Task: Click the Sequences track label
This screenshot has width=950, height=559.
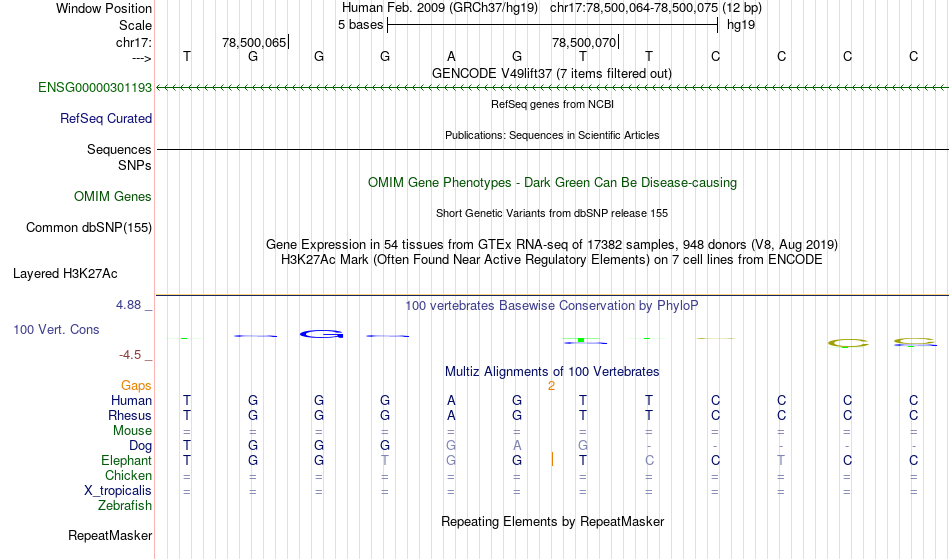Action: (x=119, y=149)
